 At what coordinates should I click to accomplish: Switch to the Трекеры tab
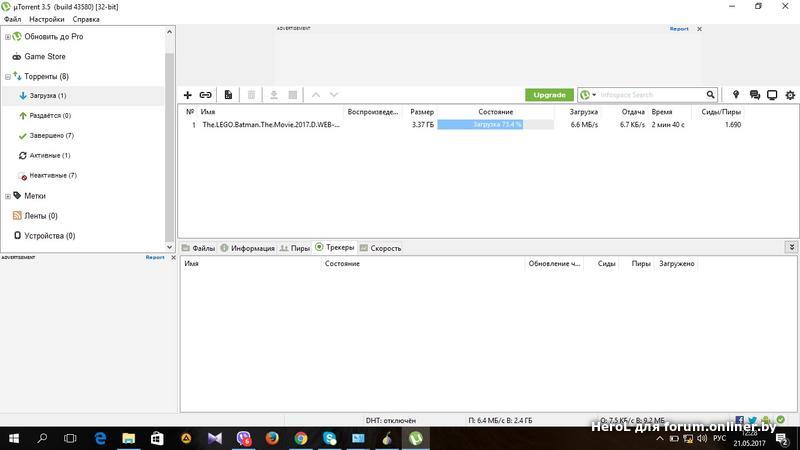pos(335,247)
